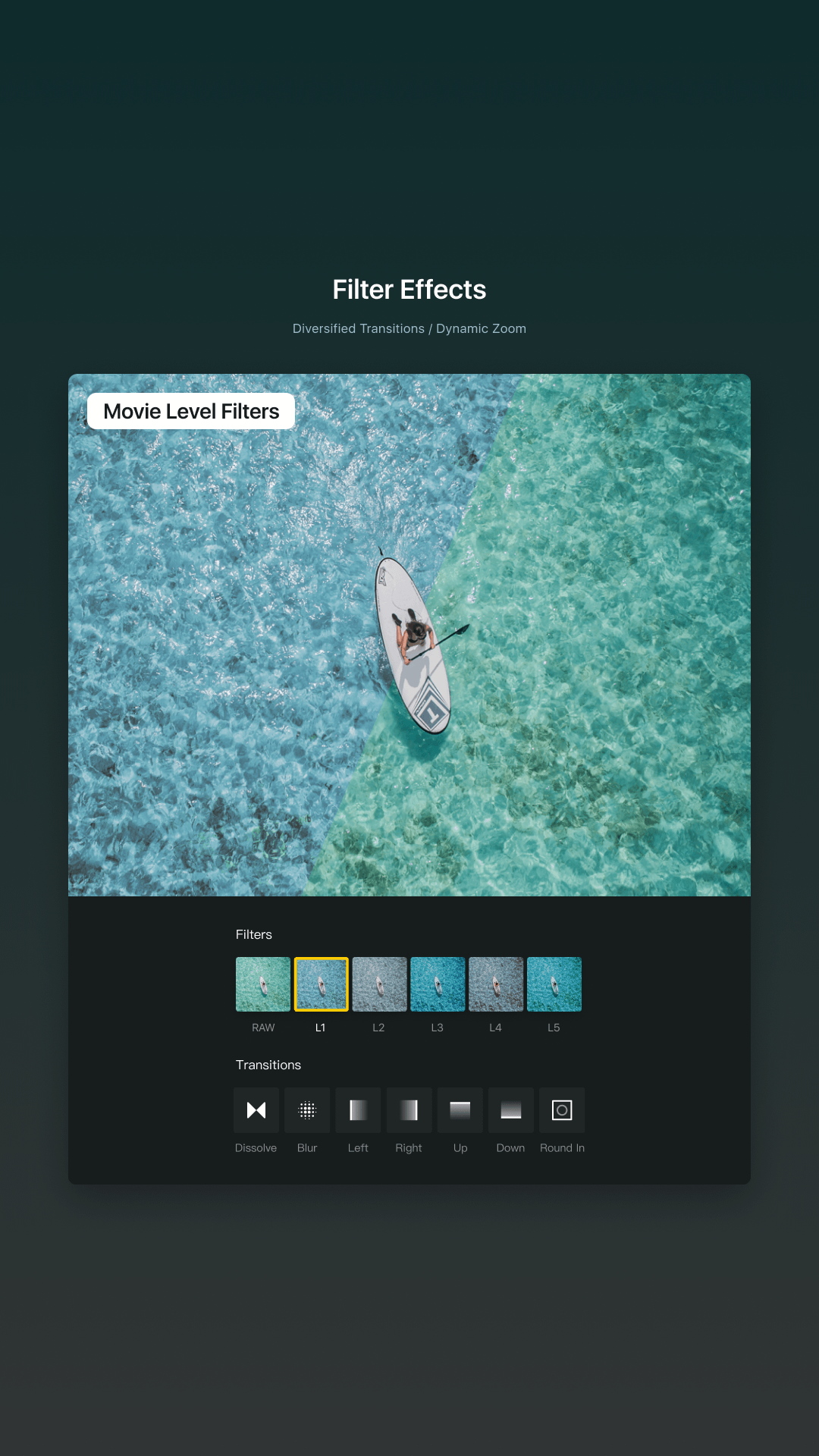The image size is (819, 1456).
Task: Click the Dissolve text label
Action: click(256, 1148)
